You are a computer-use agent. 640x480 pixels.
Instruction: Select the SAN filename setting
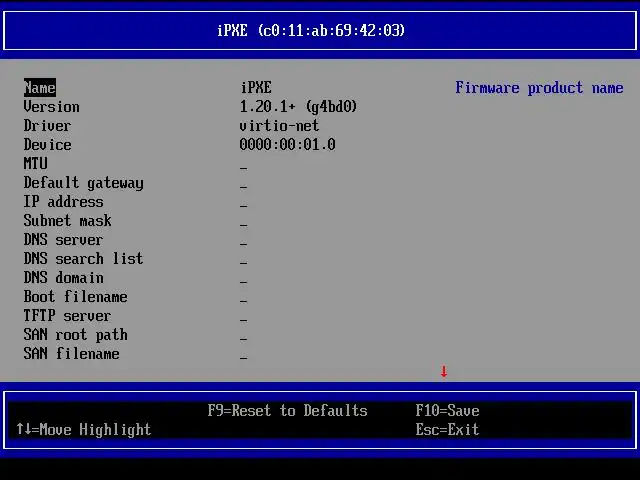click(71, 353)
